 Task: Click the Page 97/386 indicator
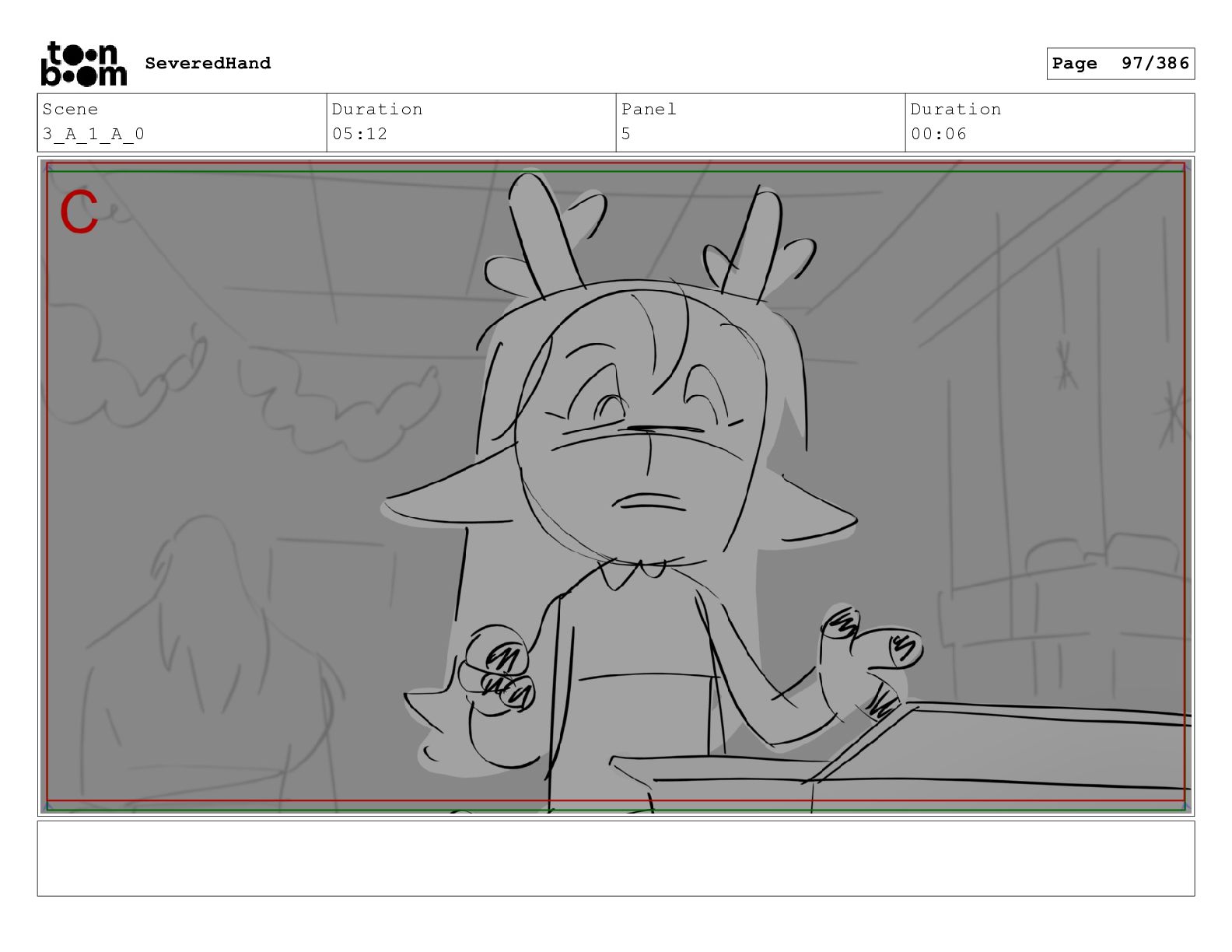1120,63
